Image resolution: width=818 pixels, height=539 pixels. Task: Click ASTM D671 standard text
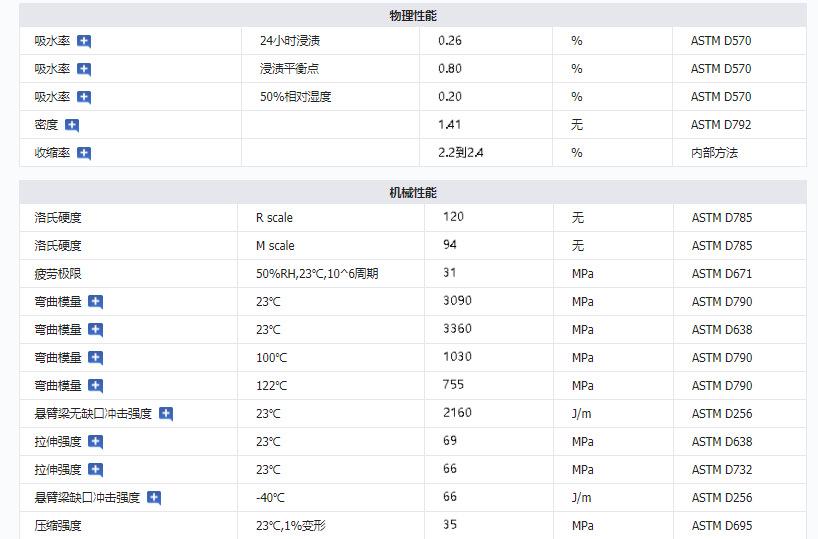click(x=721, y=273)
